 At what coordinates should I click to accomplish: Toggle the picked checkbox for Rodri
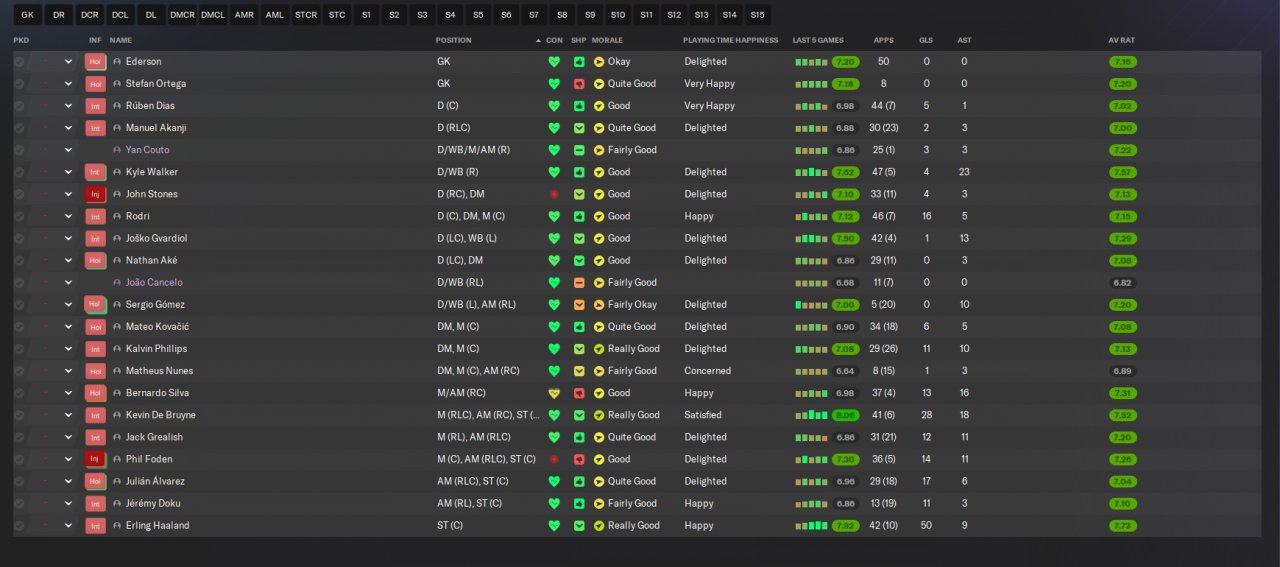click(19, 216)
